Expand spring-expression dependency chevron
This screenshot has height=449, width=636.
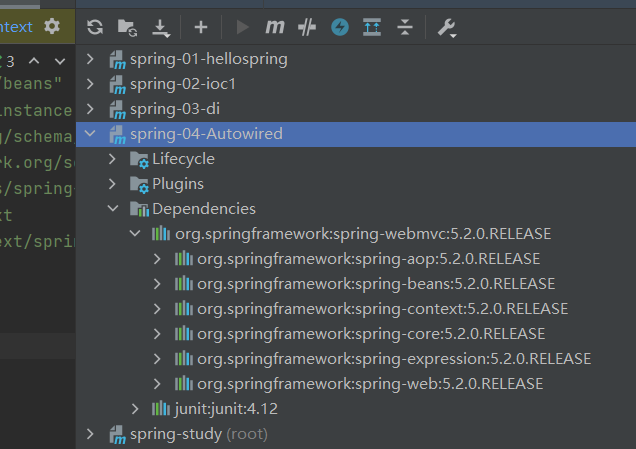[157, 359]
